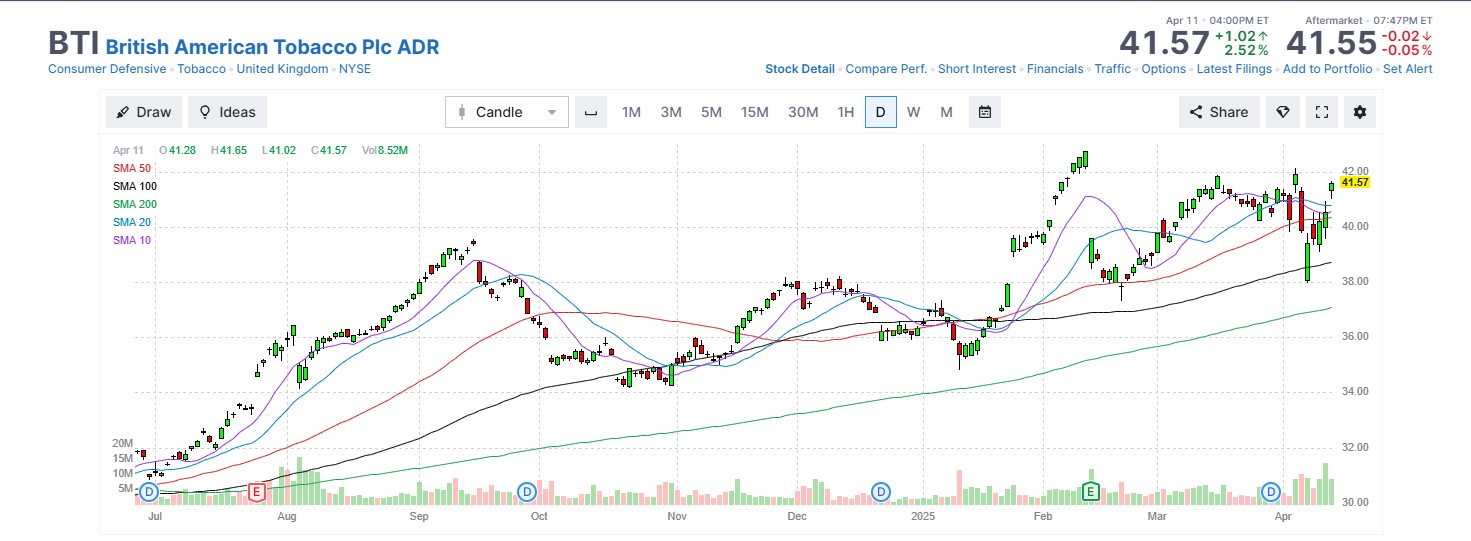
Task: Click the calendar date range icon
Action: pyautogui.click(x=984, y=112)
